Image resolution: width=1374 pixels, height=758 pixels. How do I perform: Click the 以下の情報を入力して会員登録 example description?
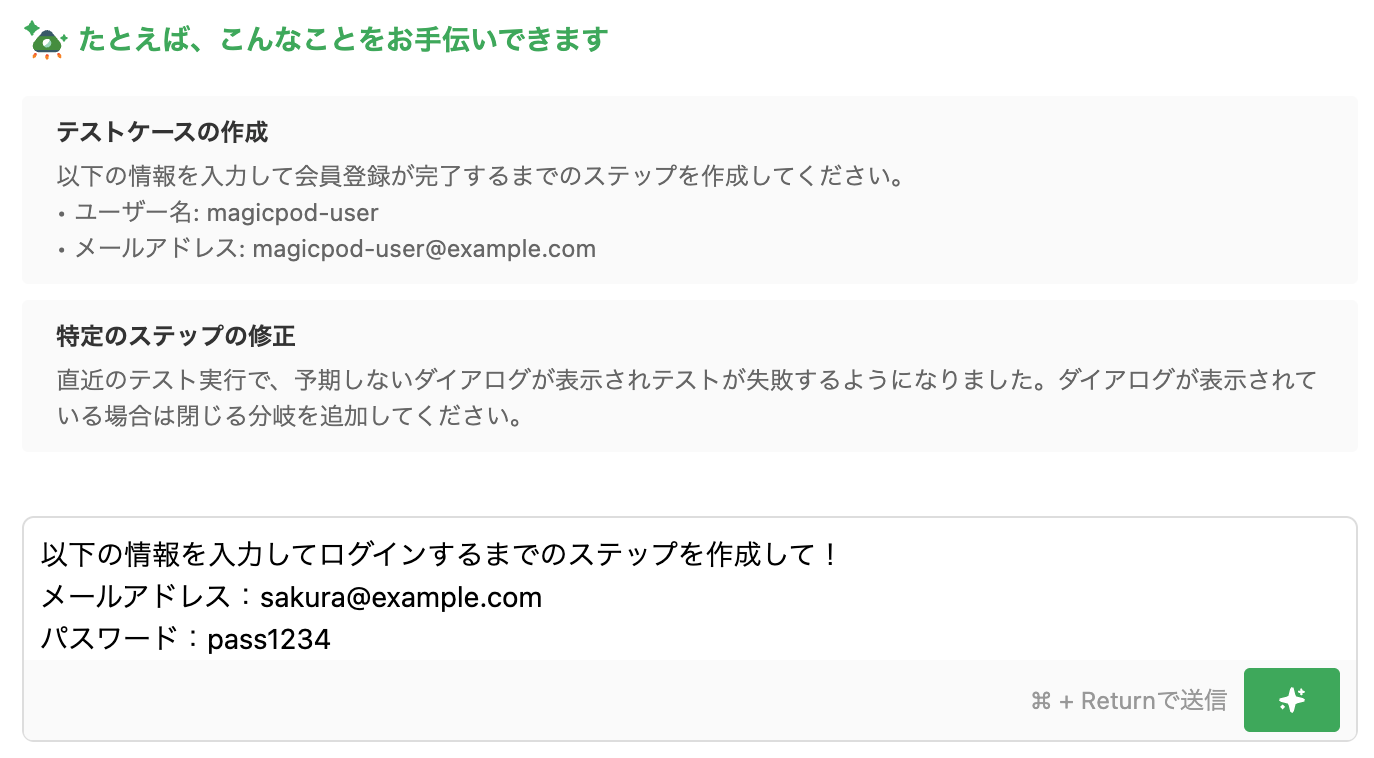pos(480,178)
